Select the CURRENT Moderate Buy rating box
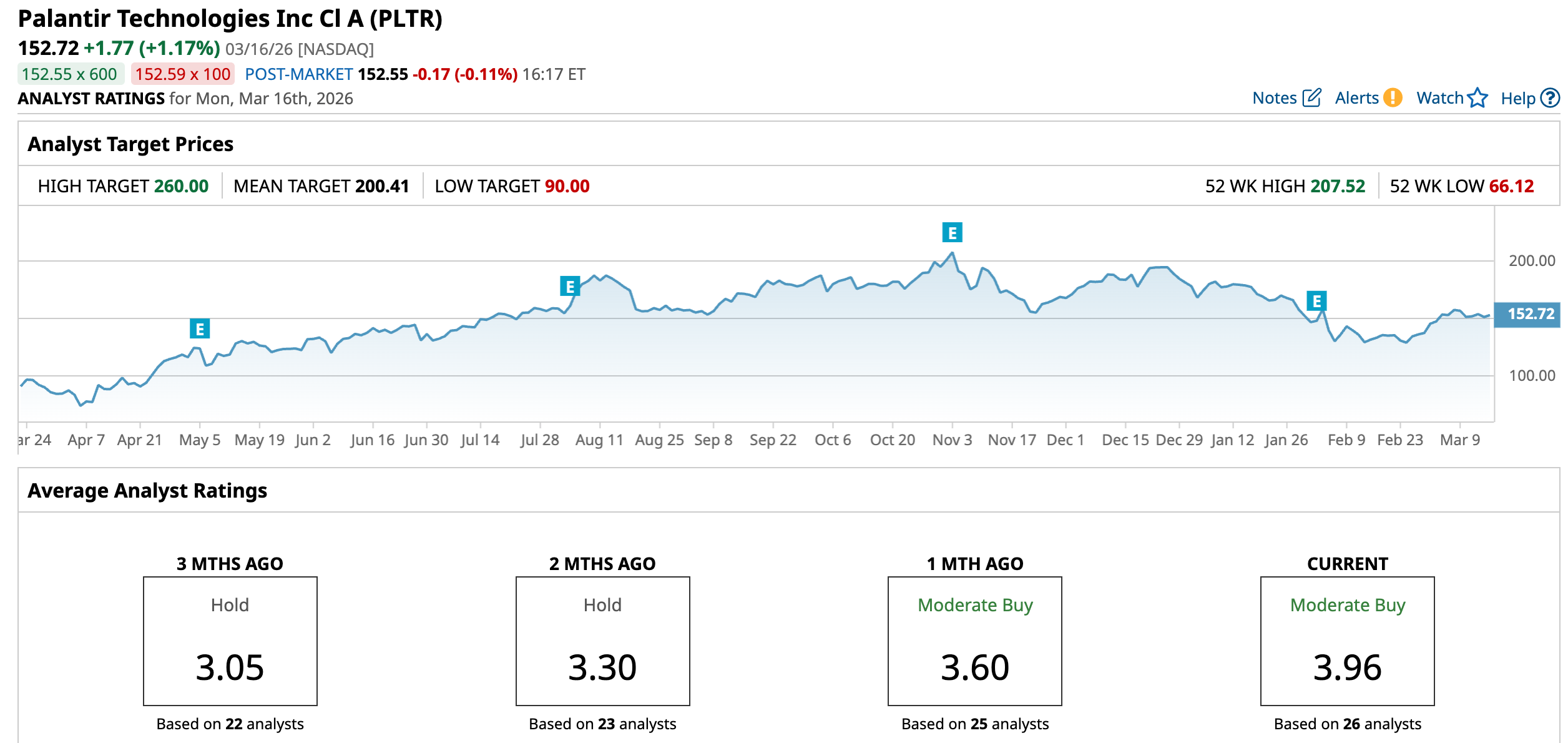Viewport: 1568px width, 743px height. point(1347,641)
